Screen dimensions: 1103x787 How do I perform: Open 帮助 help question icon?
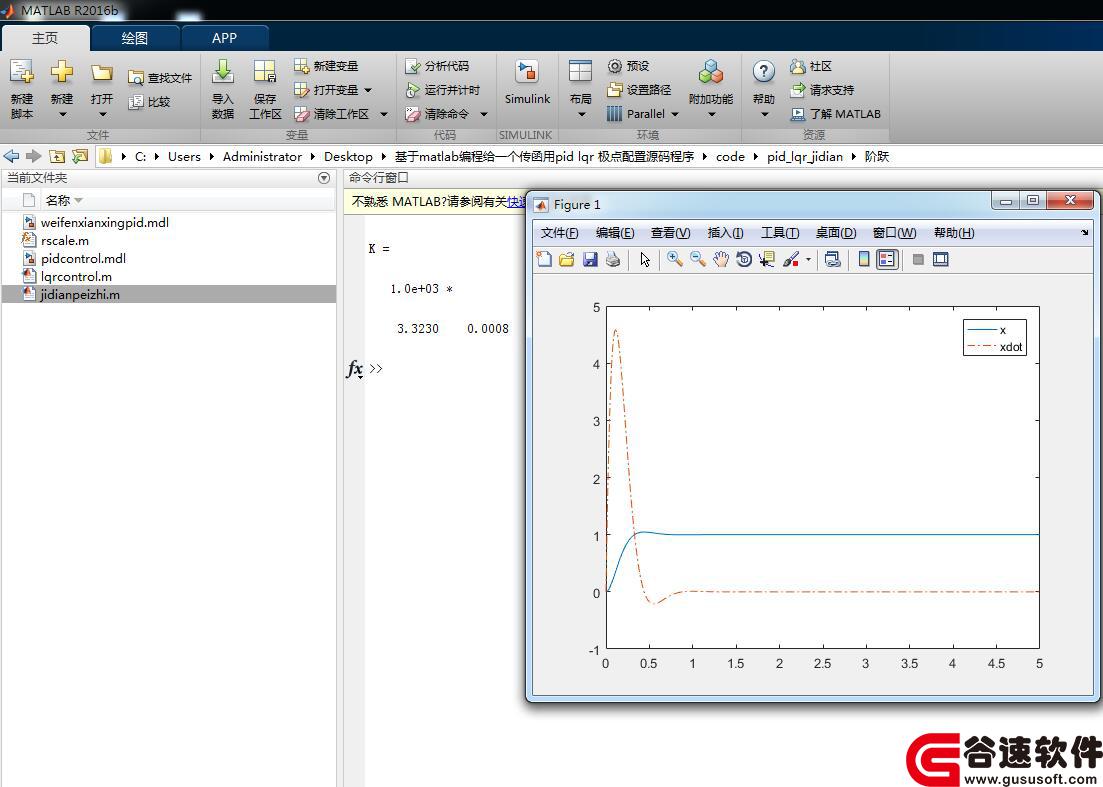point(764,71)
